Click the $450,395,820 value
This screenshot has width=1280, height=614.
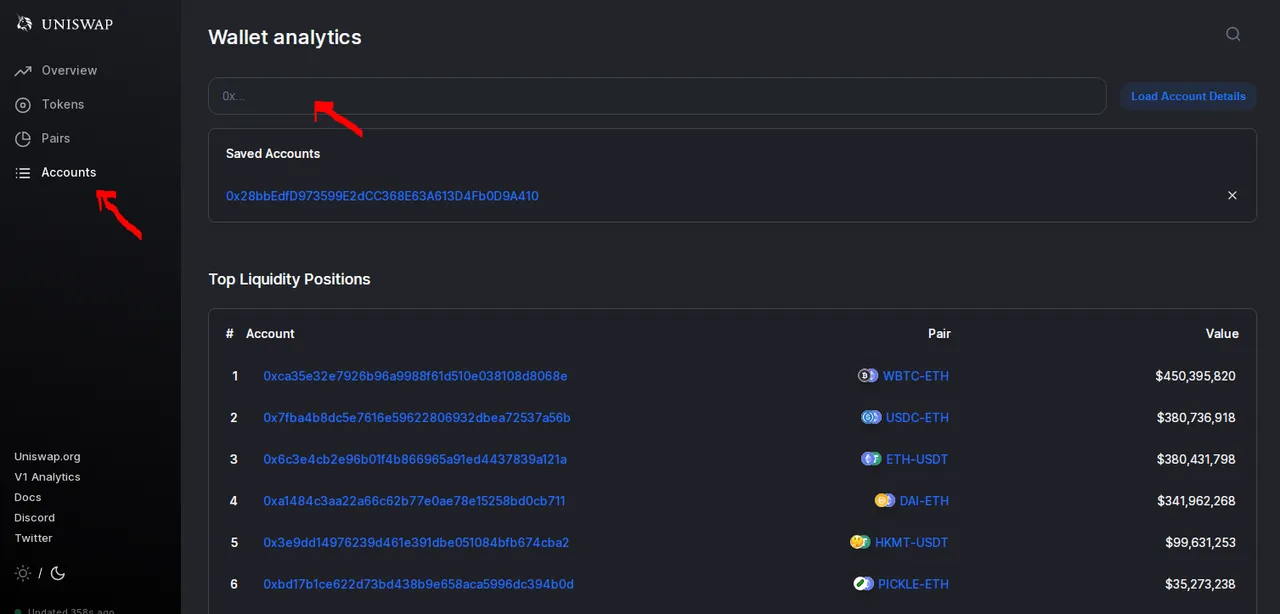pyautogui.click(x=1195, y=376)
